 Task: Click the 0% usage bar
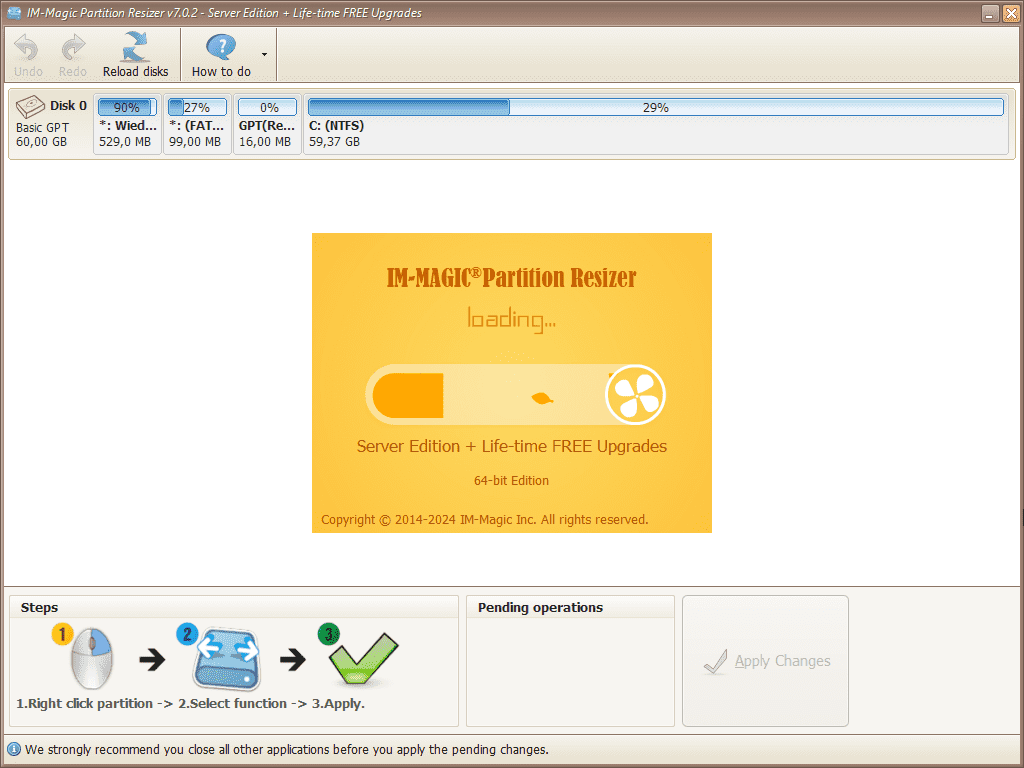click(267, 107)
